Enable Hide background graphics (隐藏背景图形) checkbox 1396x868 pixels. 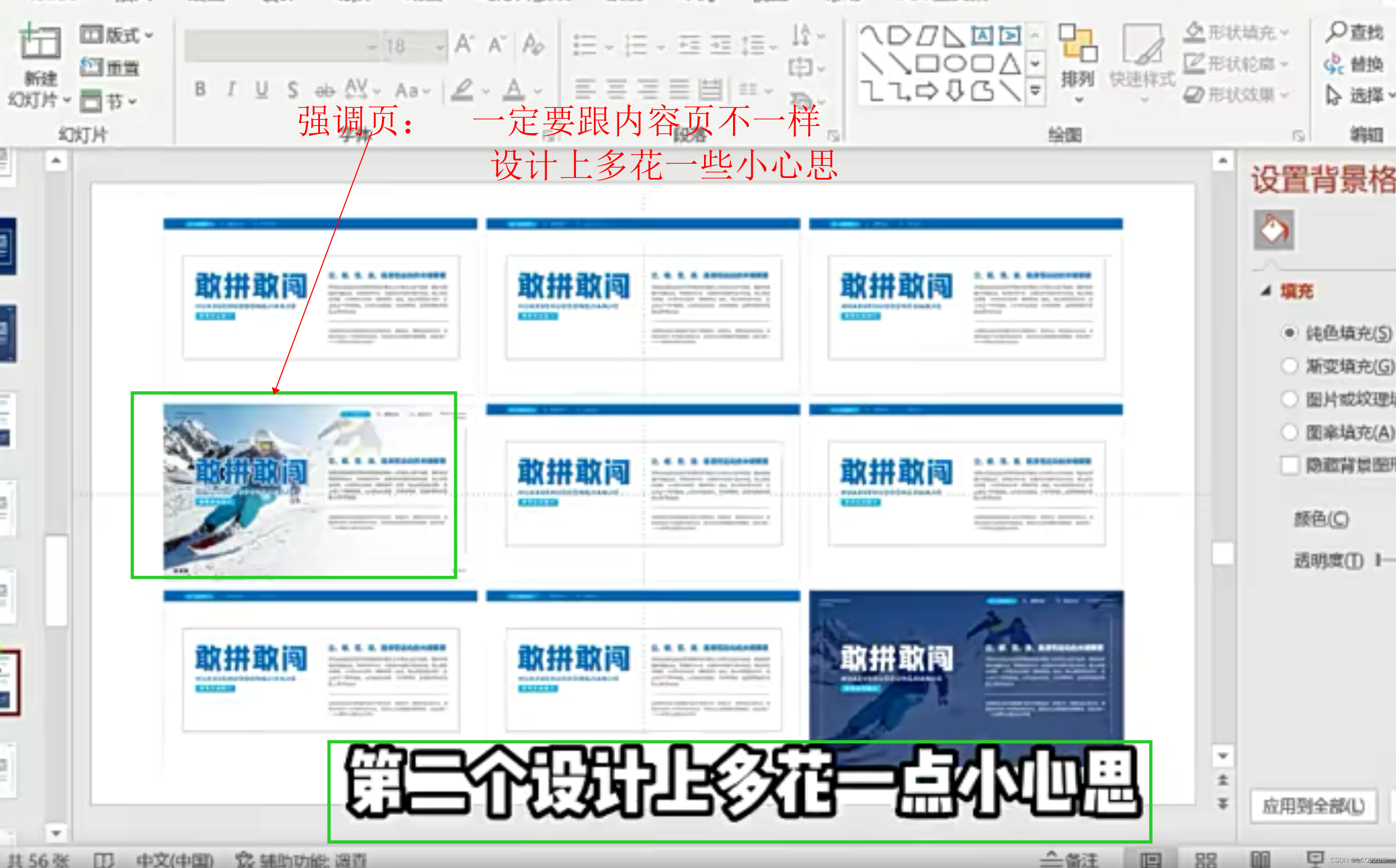(1290, 464)
